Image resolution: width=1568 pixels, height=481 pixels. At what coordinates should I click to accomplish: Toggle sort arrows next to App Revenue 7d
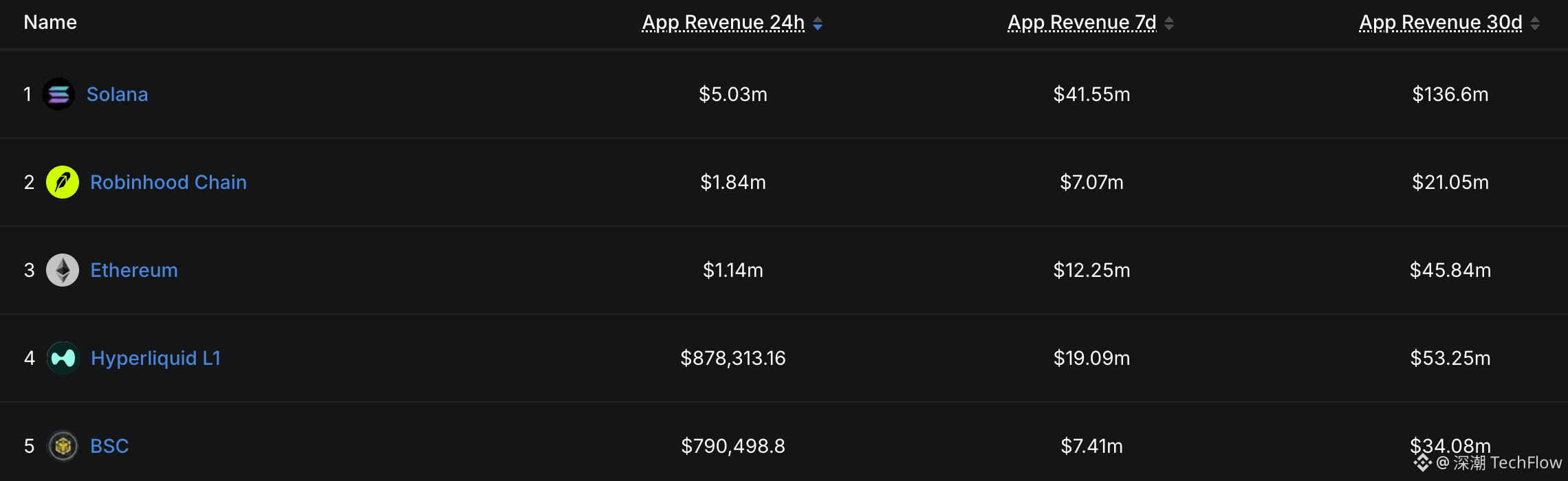tap(1169, 24)
